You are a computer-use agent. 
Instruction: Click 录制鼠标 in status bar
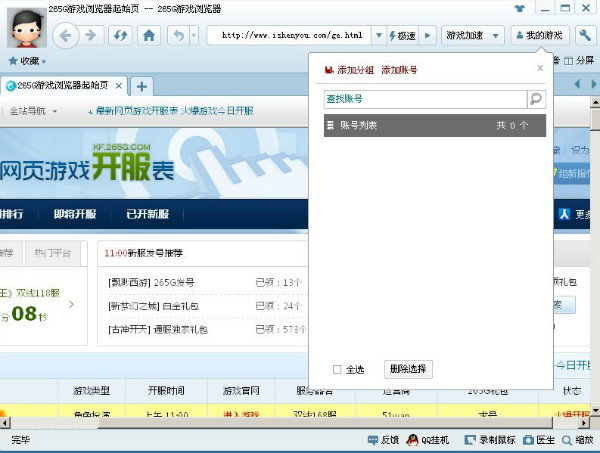[490, 440]
